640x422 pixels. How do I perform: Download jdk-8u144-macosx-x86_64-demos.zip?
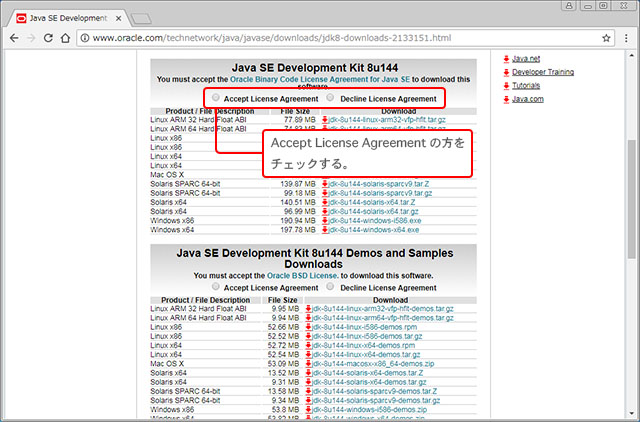click(x=373, y=364)
